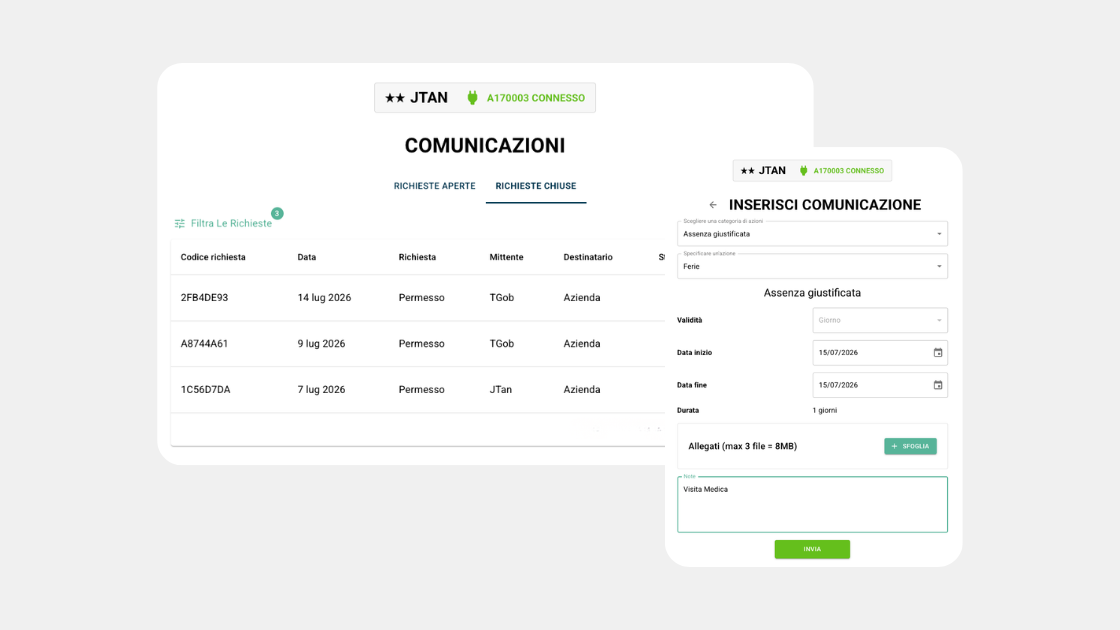Select request code 1C56D7DA
The height and width of the screenshot is (630, 1120).
pos(205,390)
